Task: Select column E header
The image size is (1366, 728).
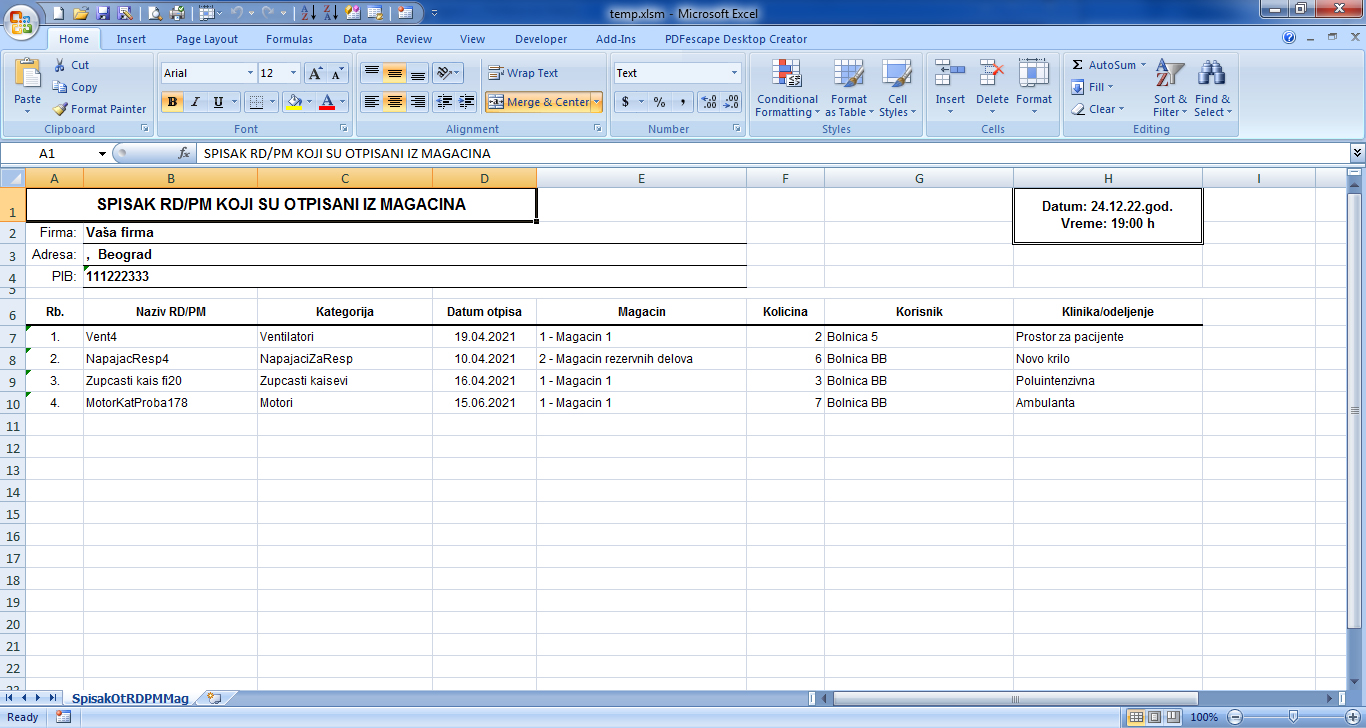Action: (x=641, y=178)
